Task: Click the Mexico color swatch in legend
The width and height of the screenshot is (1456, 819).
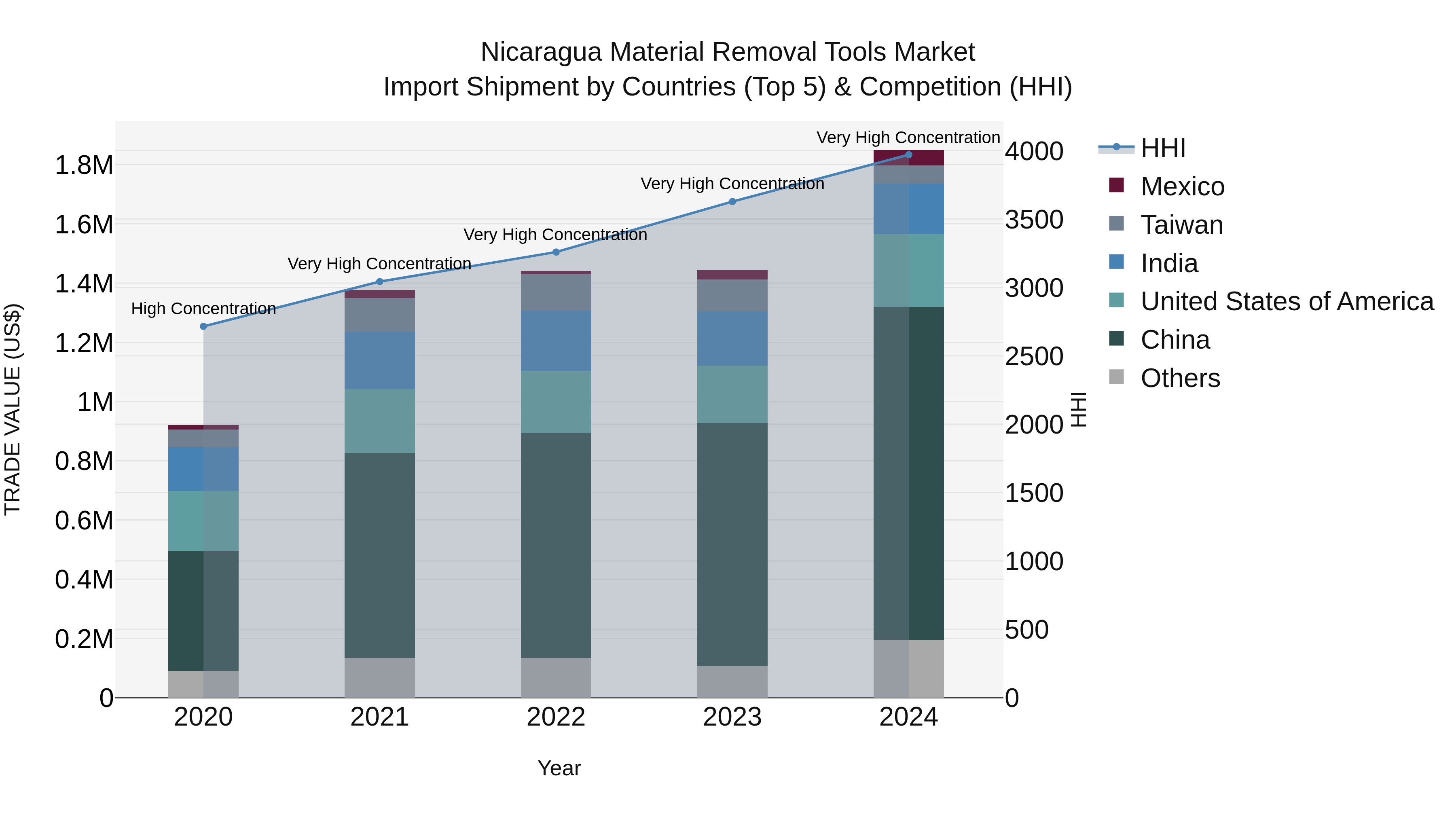Action: [x=1116, y=185]
